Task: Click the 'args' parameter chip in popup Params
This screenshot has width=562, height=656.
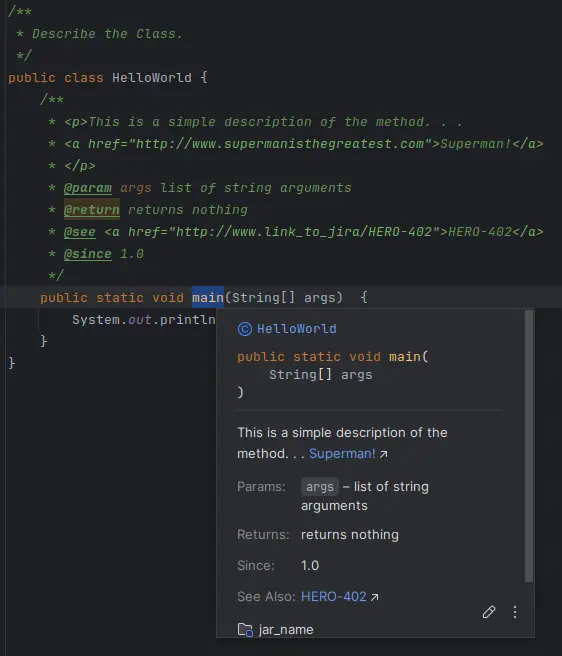Action: pos(320,487)
